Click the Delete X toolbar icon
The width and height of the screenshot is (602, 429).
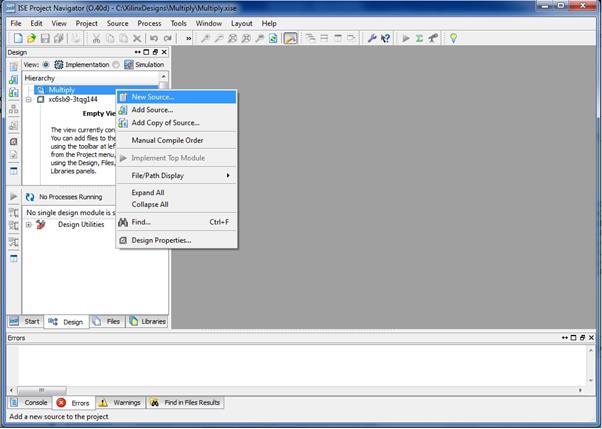[137, 38]
